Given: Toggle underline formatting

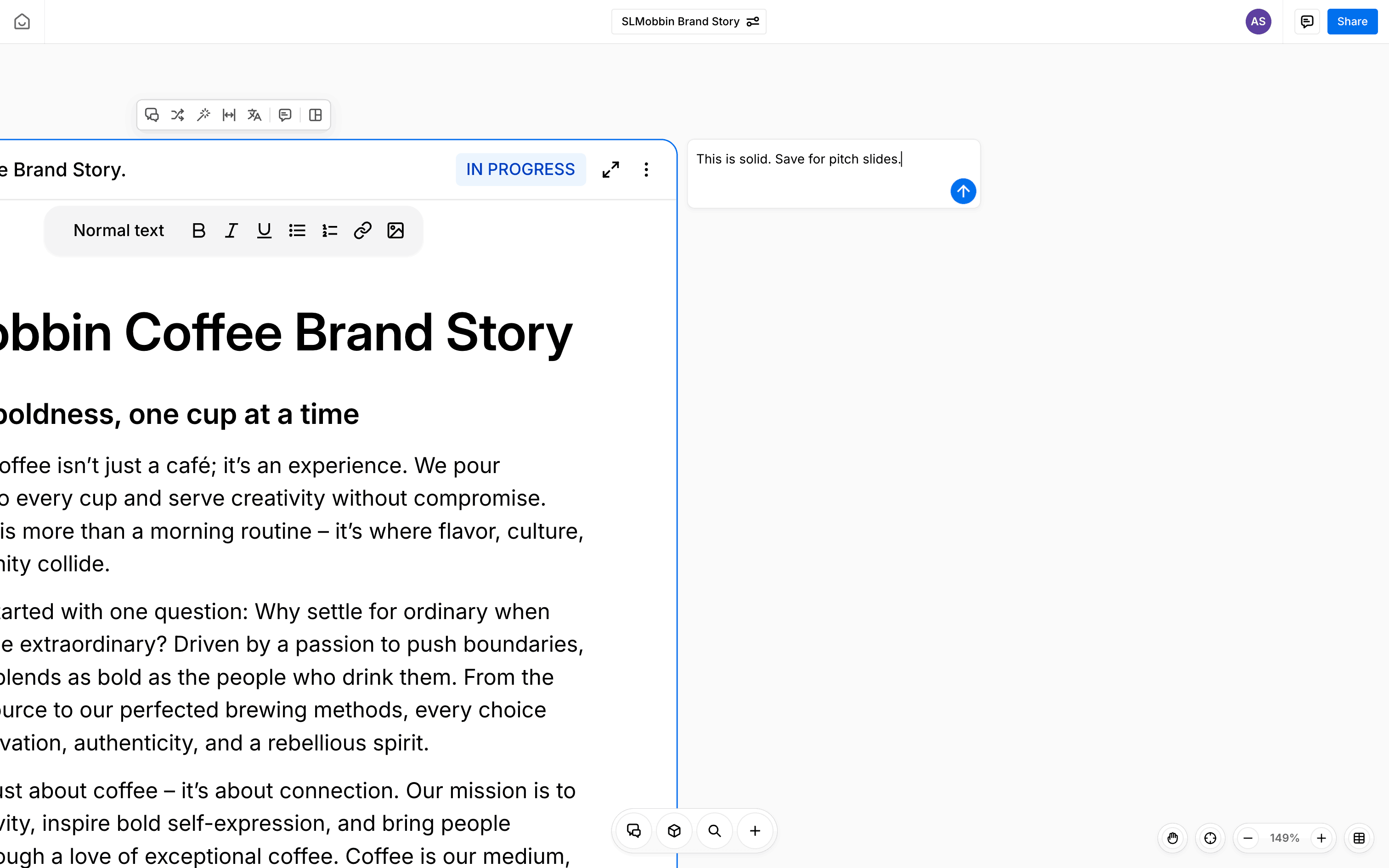Looking at the screenshot, I should pyautogui.click(x=264, y=230).
